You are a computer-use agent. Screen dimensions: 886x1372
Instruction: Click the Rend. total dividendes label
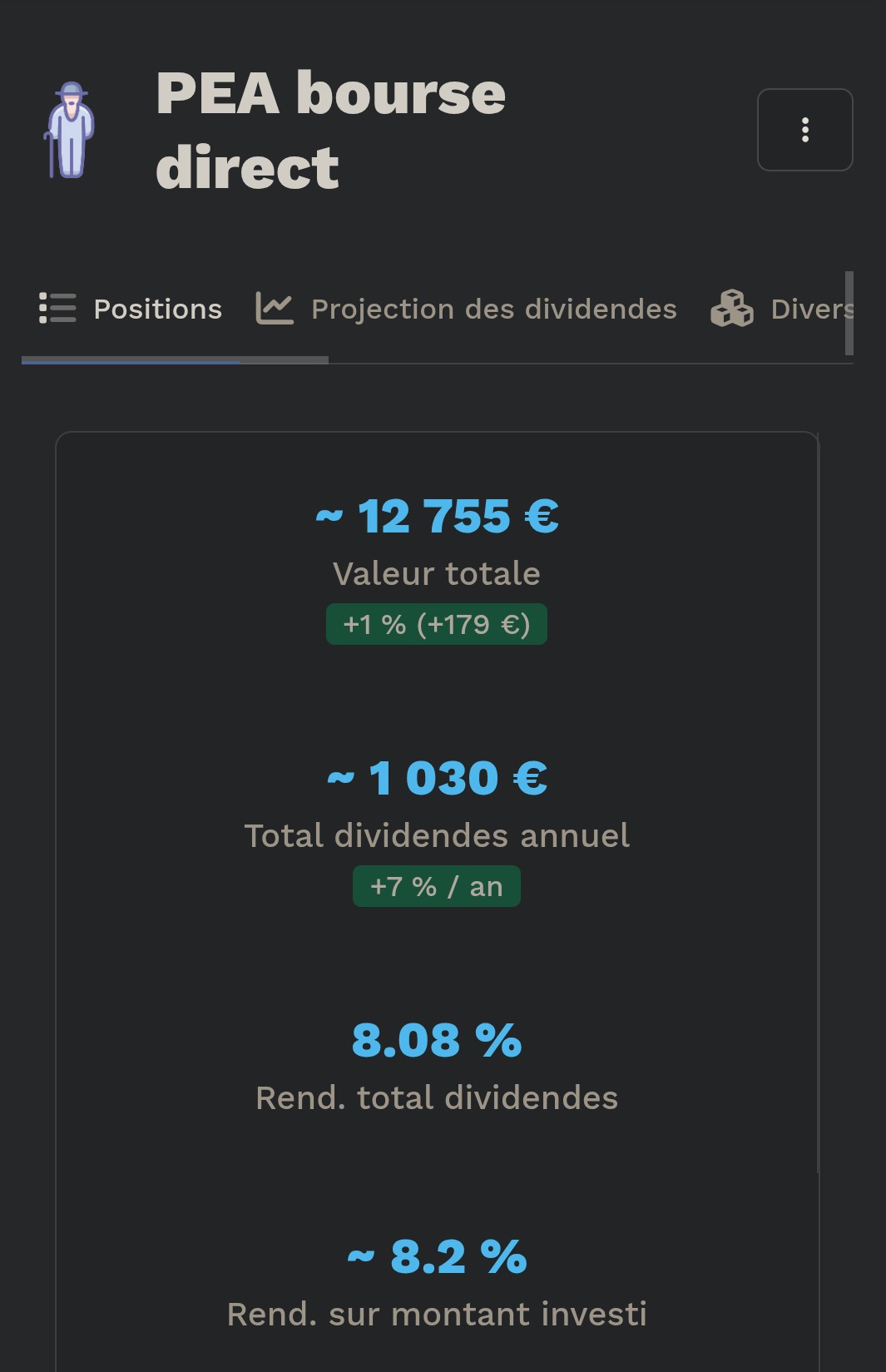click(437, 1098)
